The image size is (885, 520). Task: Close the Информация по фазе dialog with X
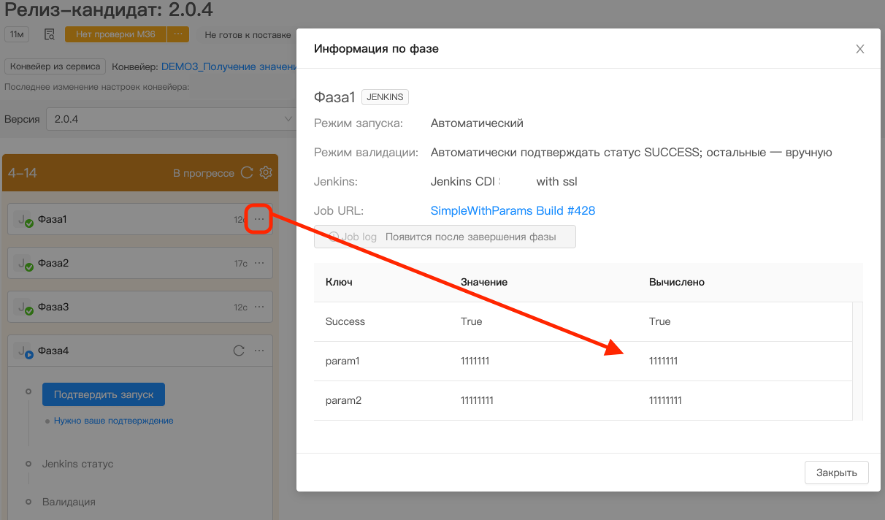(859, 49)
